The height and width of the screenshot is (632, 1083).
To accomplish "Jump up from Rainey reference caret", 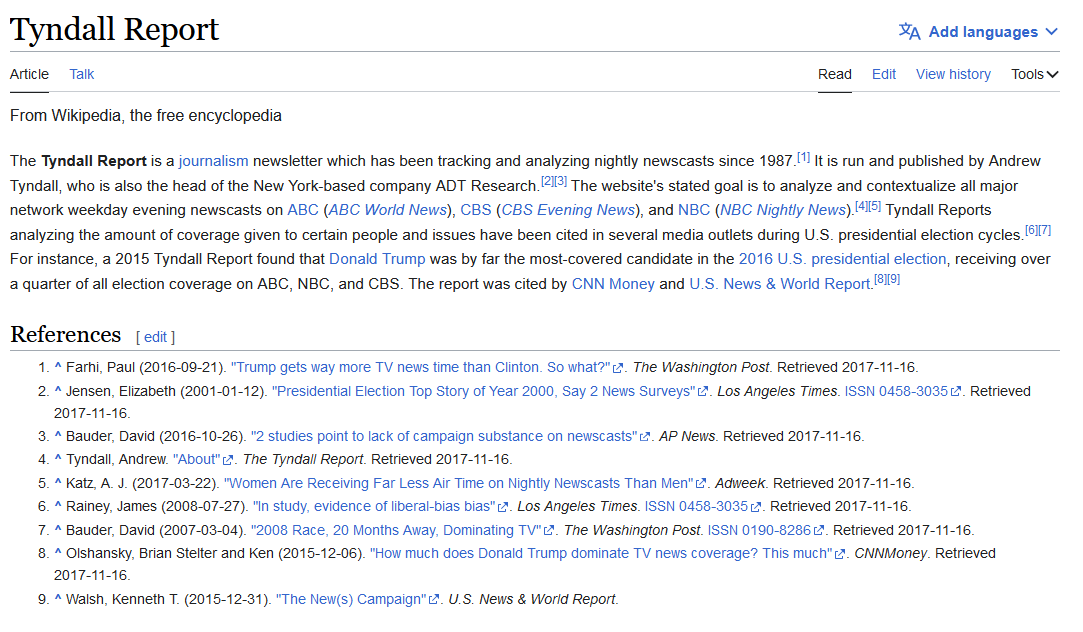I will coord(58,506).
